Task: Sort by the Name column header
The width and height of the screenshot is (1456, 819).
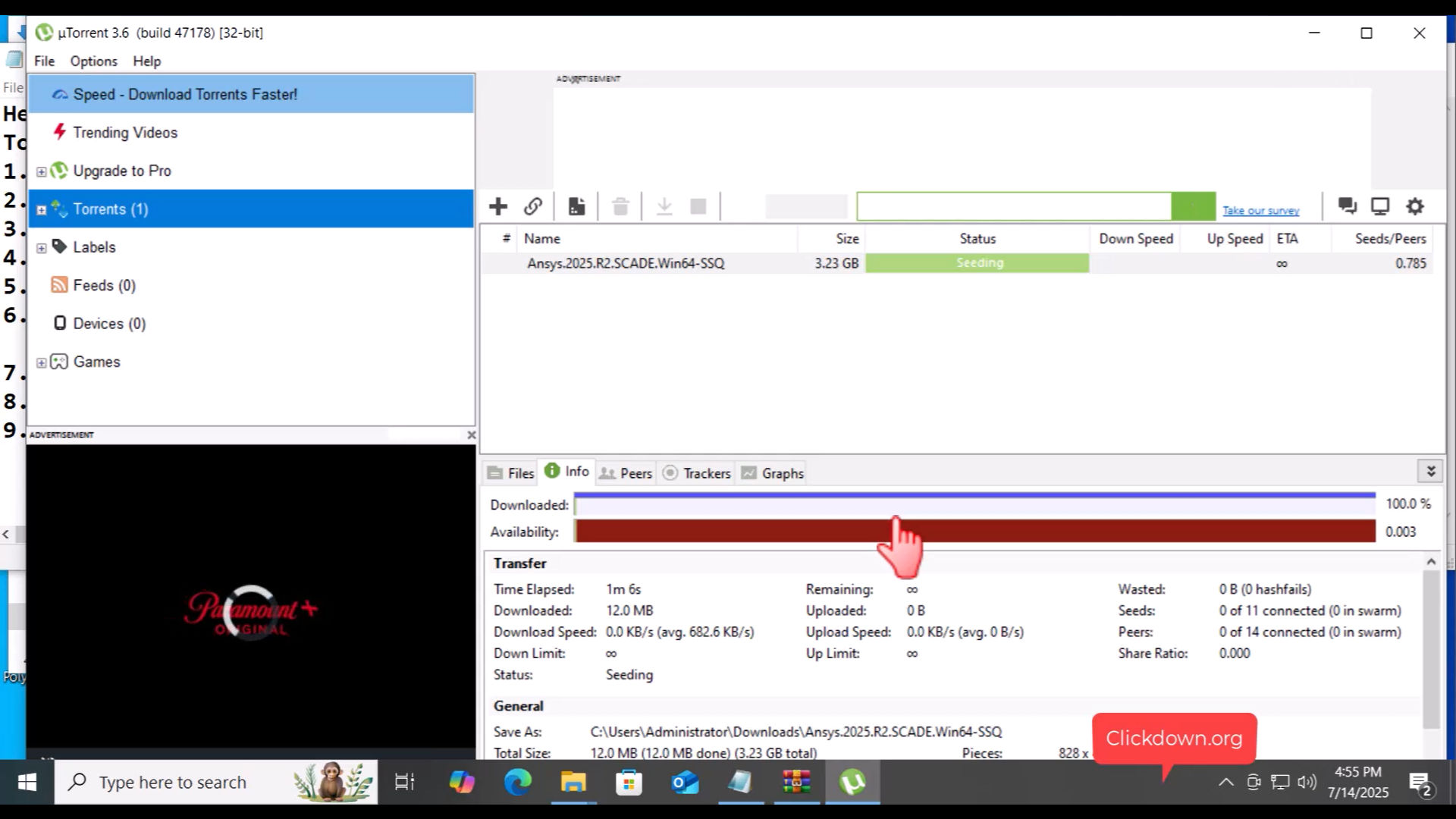Action: tap(658, 239)
